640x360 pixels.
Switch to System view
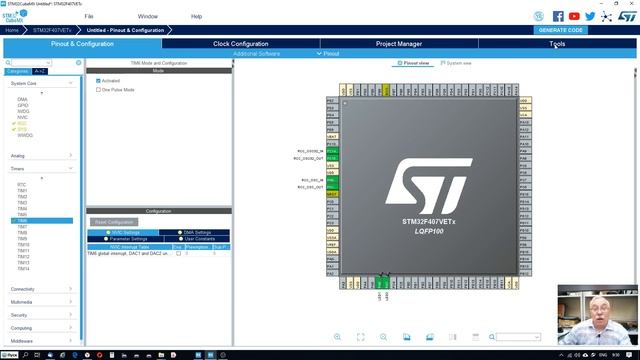456,63
